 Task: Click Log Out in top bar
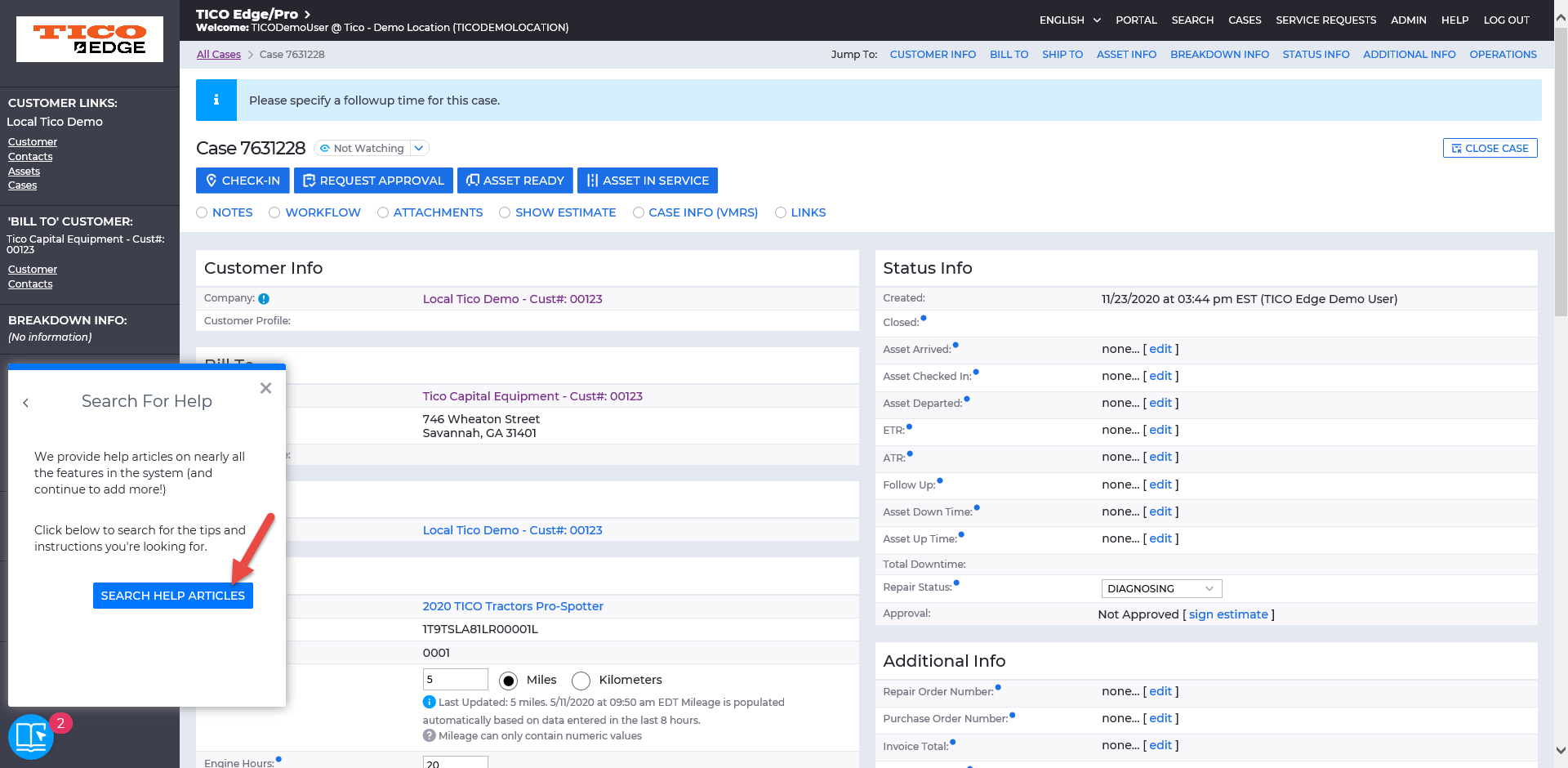pyautogui.click(x=1506, y=20)
